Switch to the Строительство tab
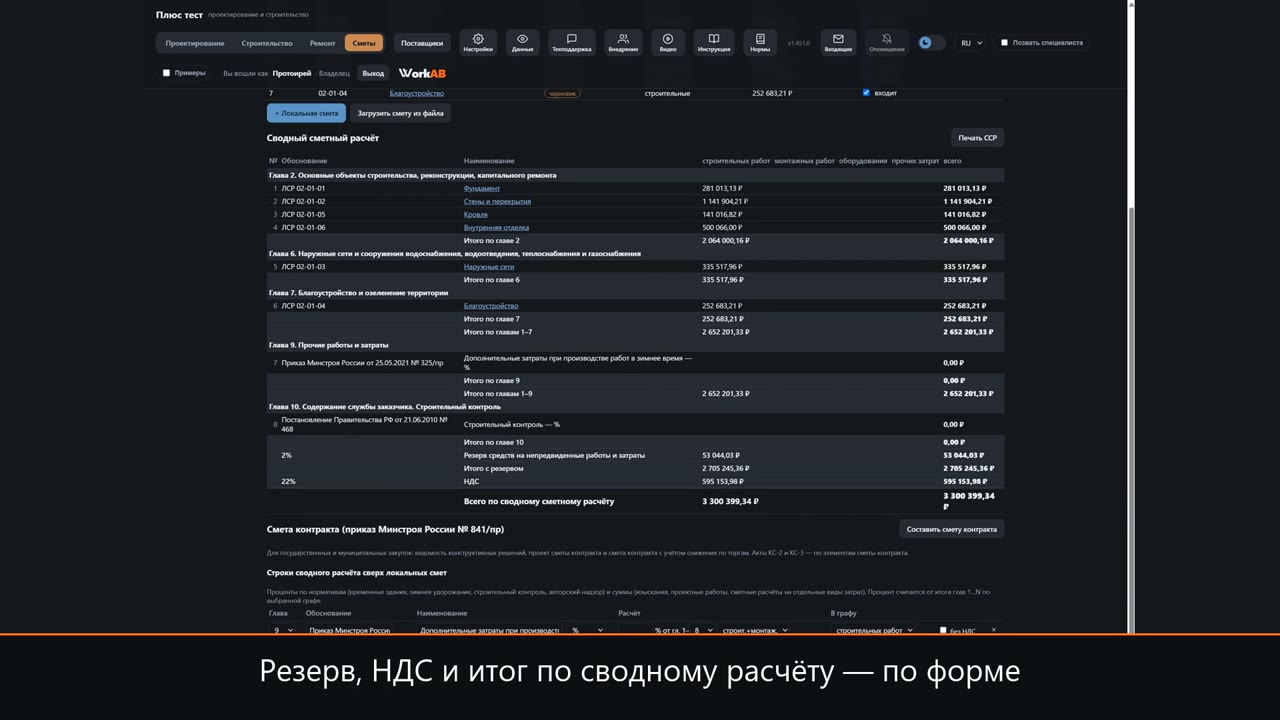 267,43
